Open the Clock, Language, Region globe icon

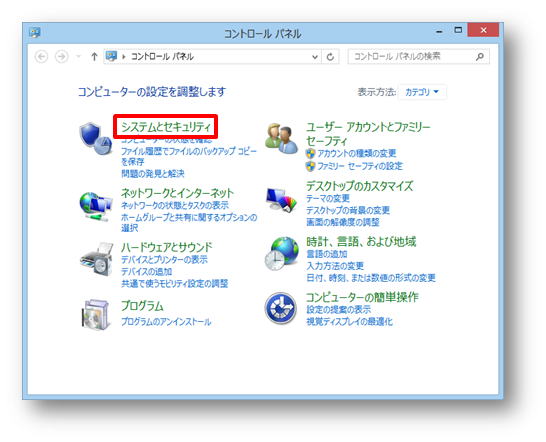(x=281, y=254)
